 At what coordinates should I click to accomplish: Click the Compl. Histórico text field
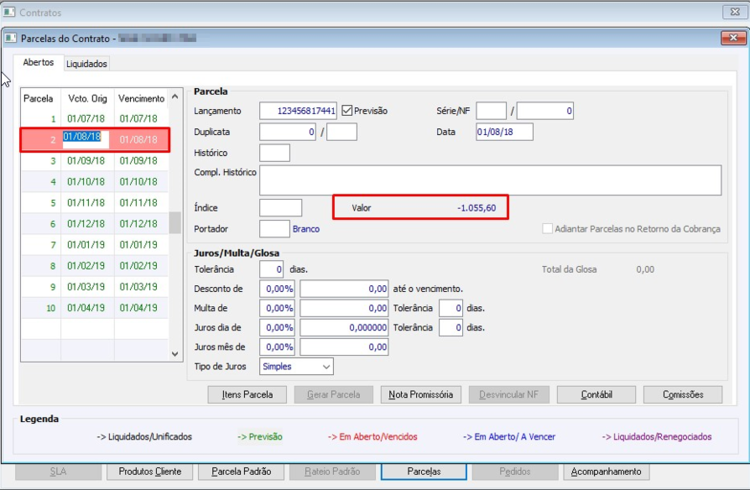[x=490, y=180]
